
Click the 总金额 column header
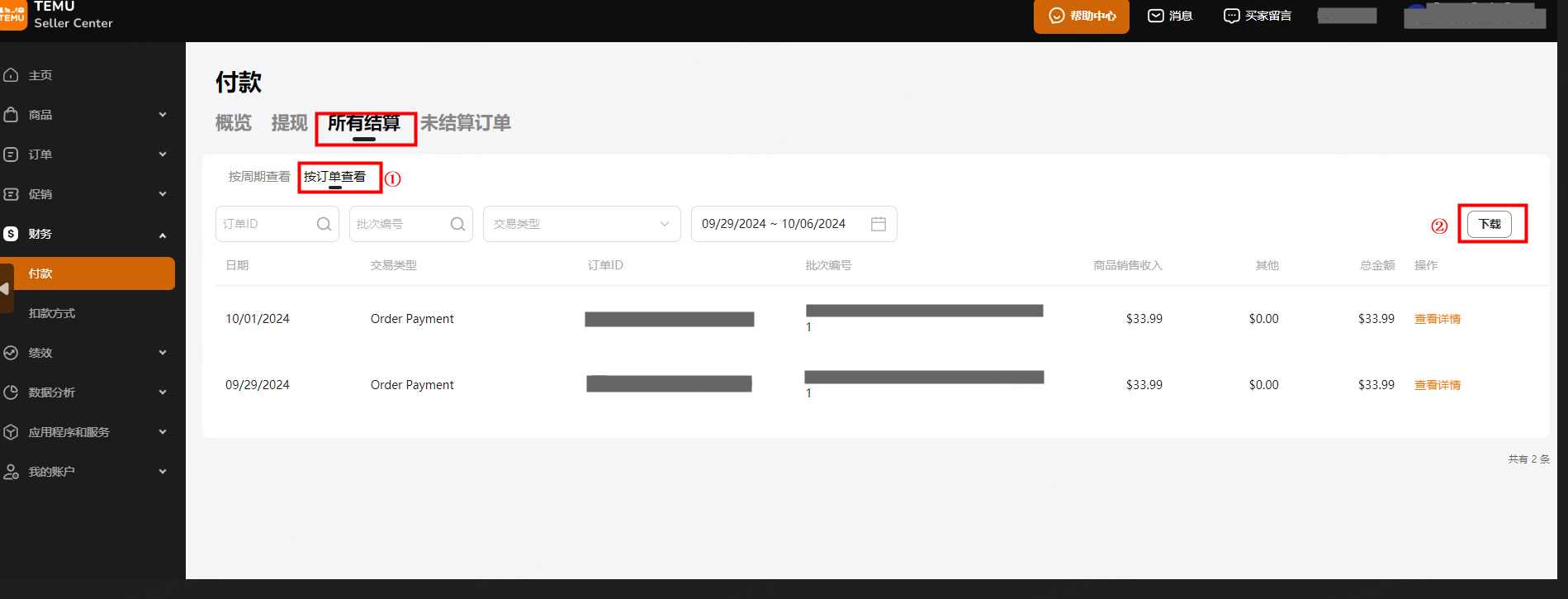coord(1377,265)
